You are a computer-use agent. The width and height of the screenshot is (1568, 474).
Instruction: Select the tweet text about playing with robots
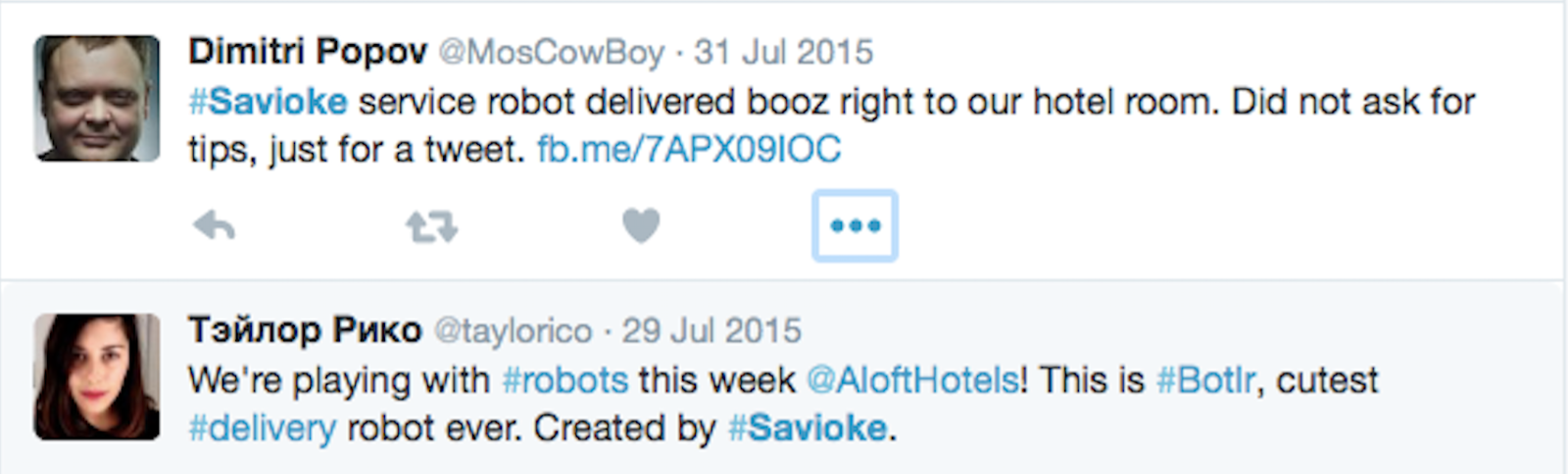pyautogui.click(x=783, y=403)
